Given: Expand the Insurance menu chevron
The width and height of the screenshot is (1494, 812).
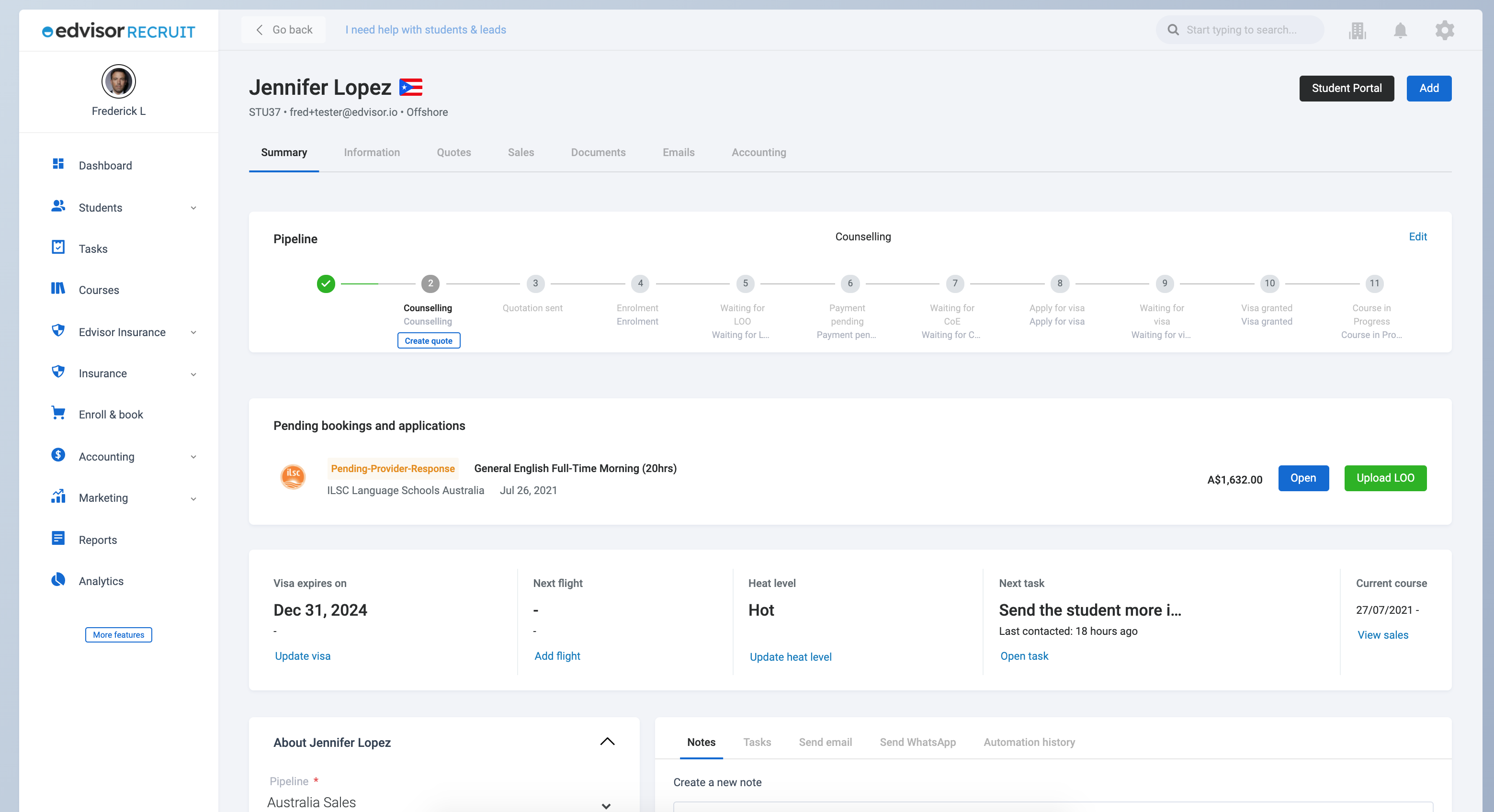Looking at the screenshot, I should pos(193,375).
